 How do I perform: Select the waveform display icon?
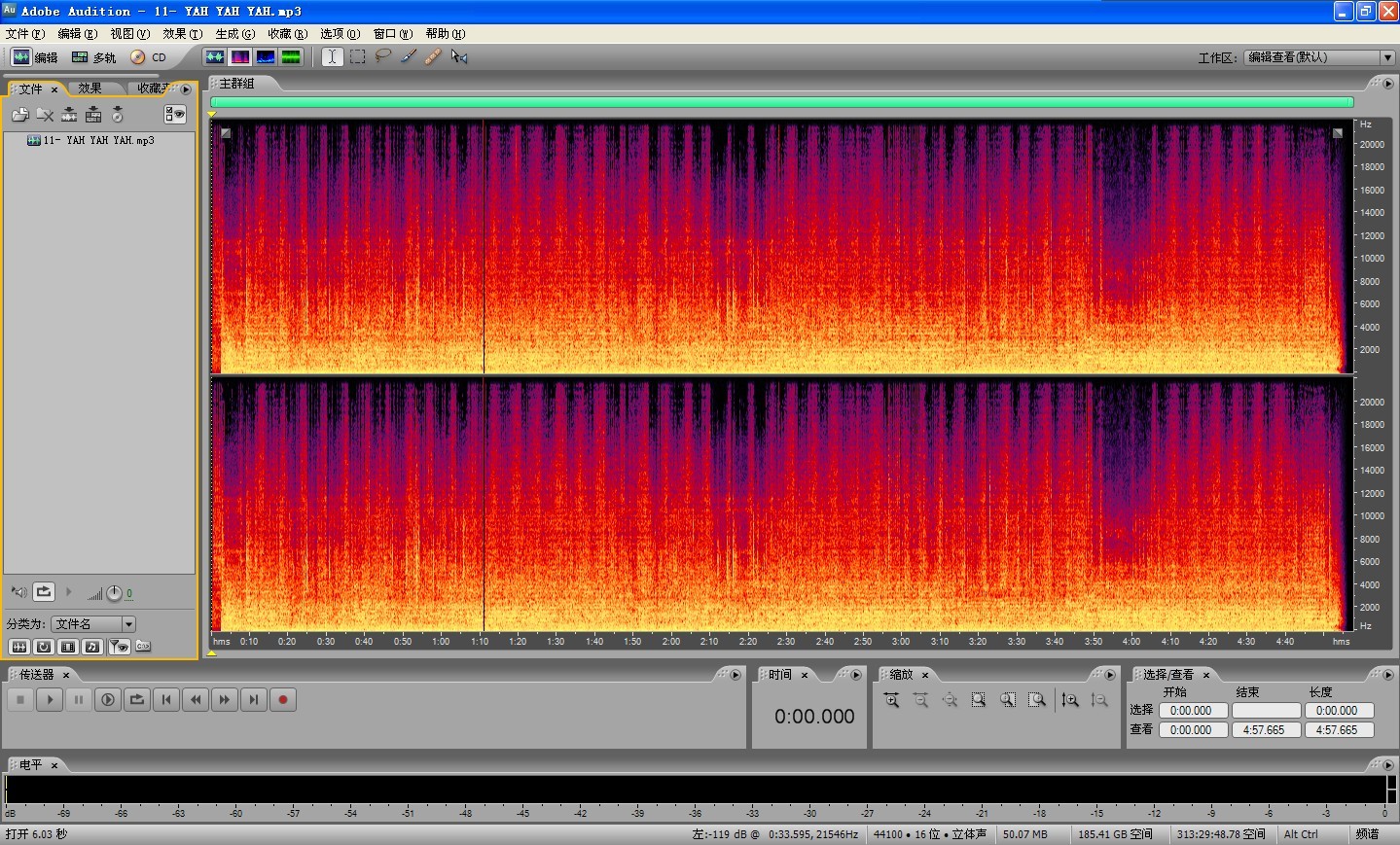[215, 57]
